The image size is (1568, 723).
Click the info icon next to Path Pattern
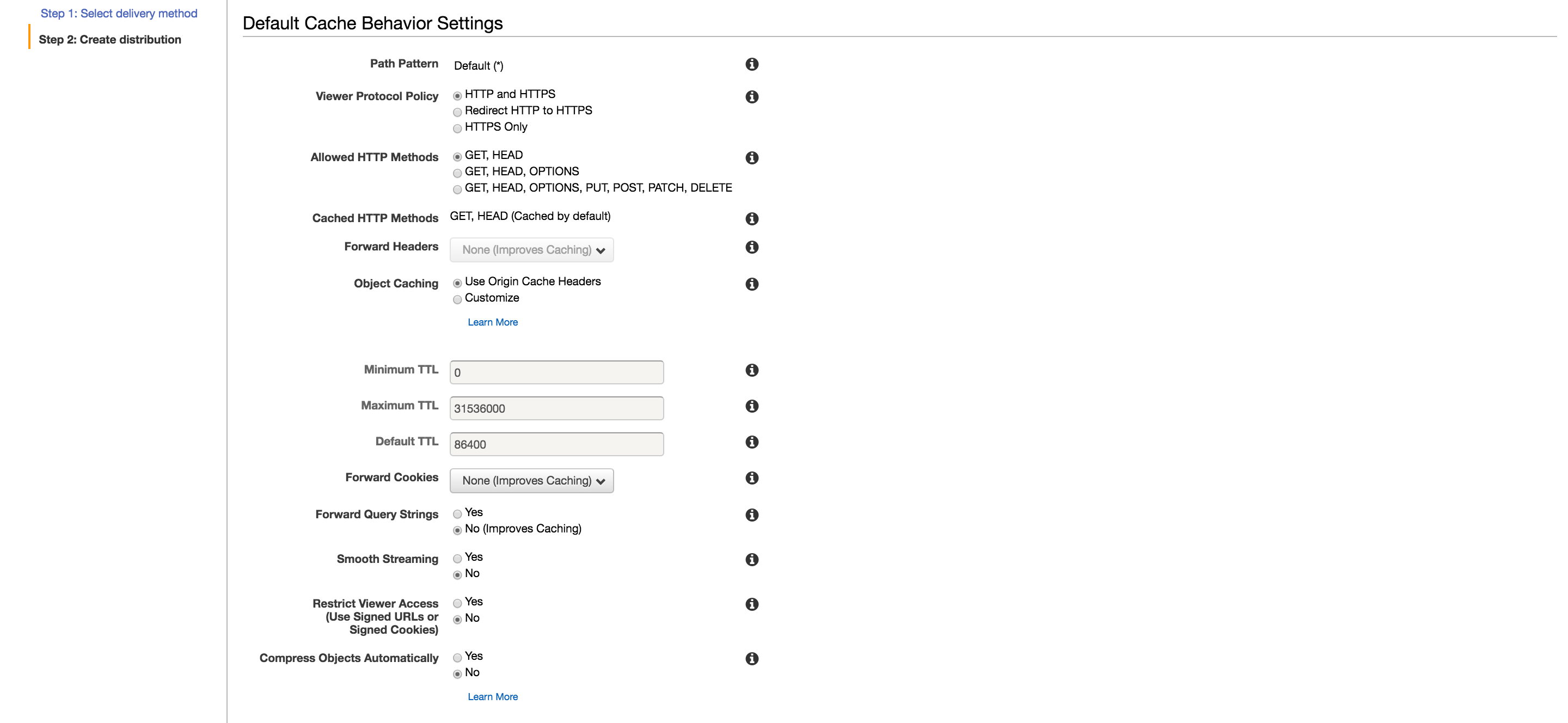coord(752,64)
